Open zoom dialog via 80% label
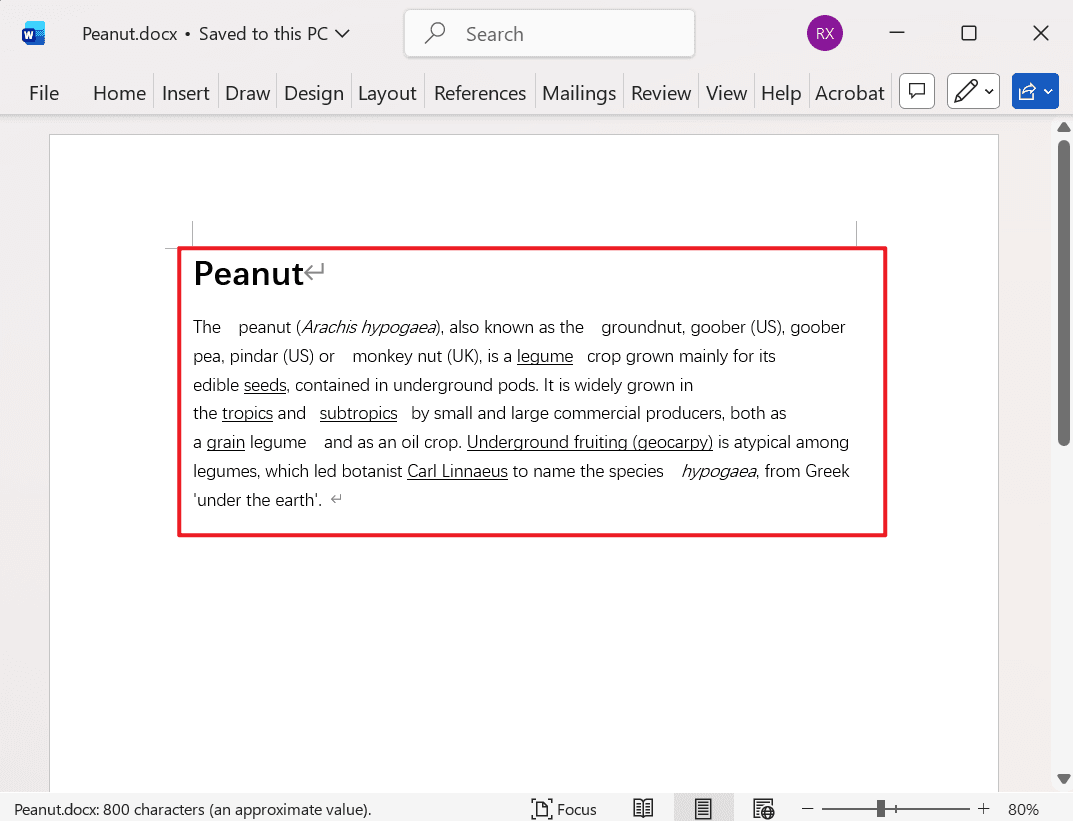 click(x=1023, y=809)
